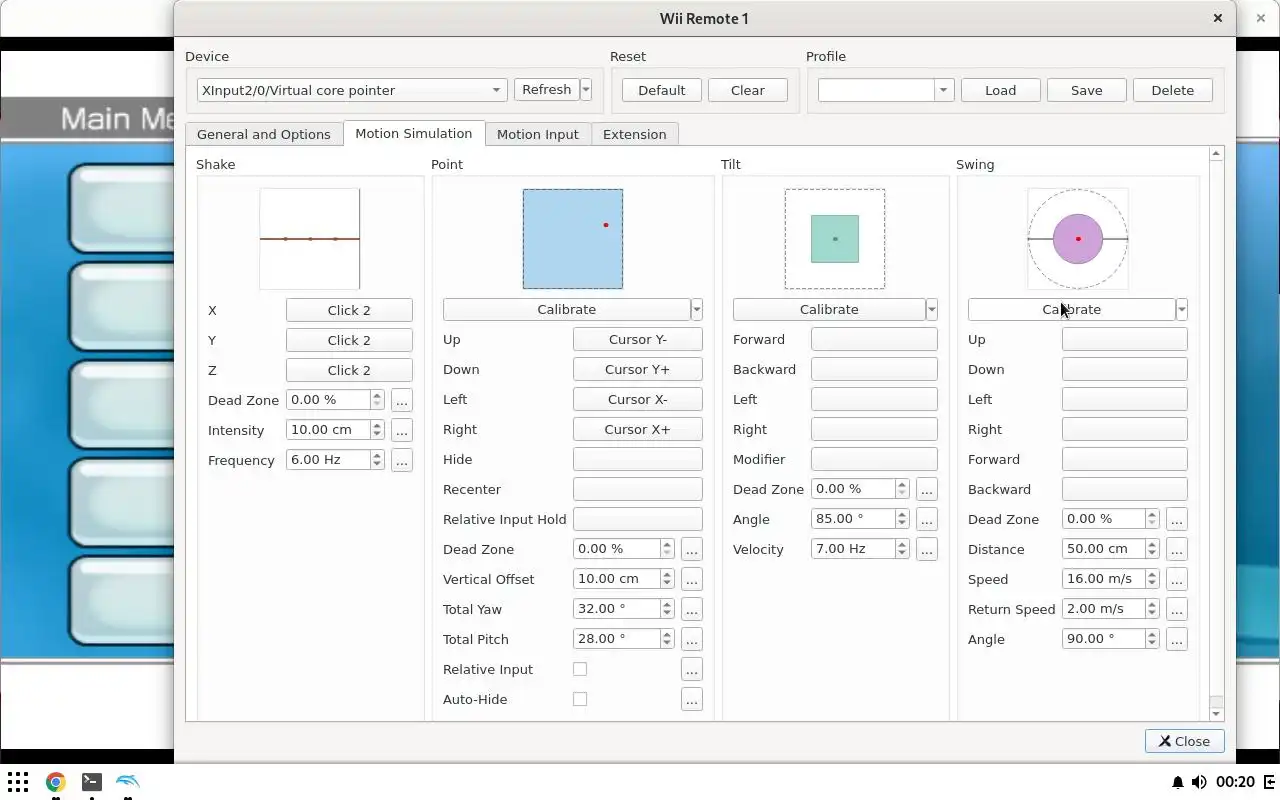This screenshot has height=800, width=1280.
Task: Open advanced settings for Return Speed
Action: click(x=1177, y=609)
